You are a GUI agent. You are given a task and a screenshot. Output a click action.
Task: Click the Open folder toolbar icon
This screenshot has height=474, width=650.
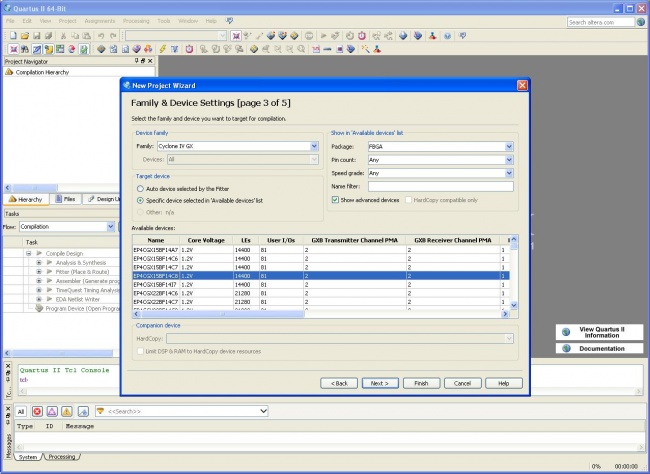click(25, 36)
